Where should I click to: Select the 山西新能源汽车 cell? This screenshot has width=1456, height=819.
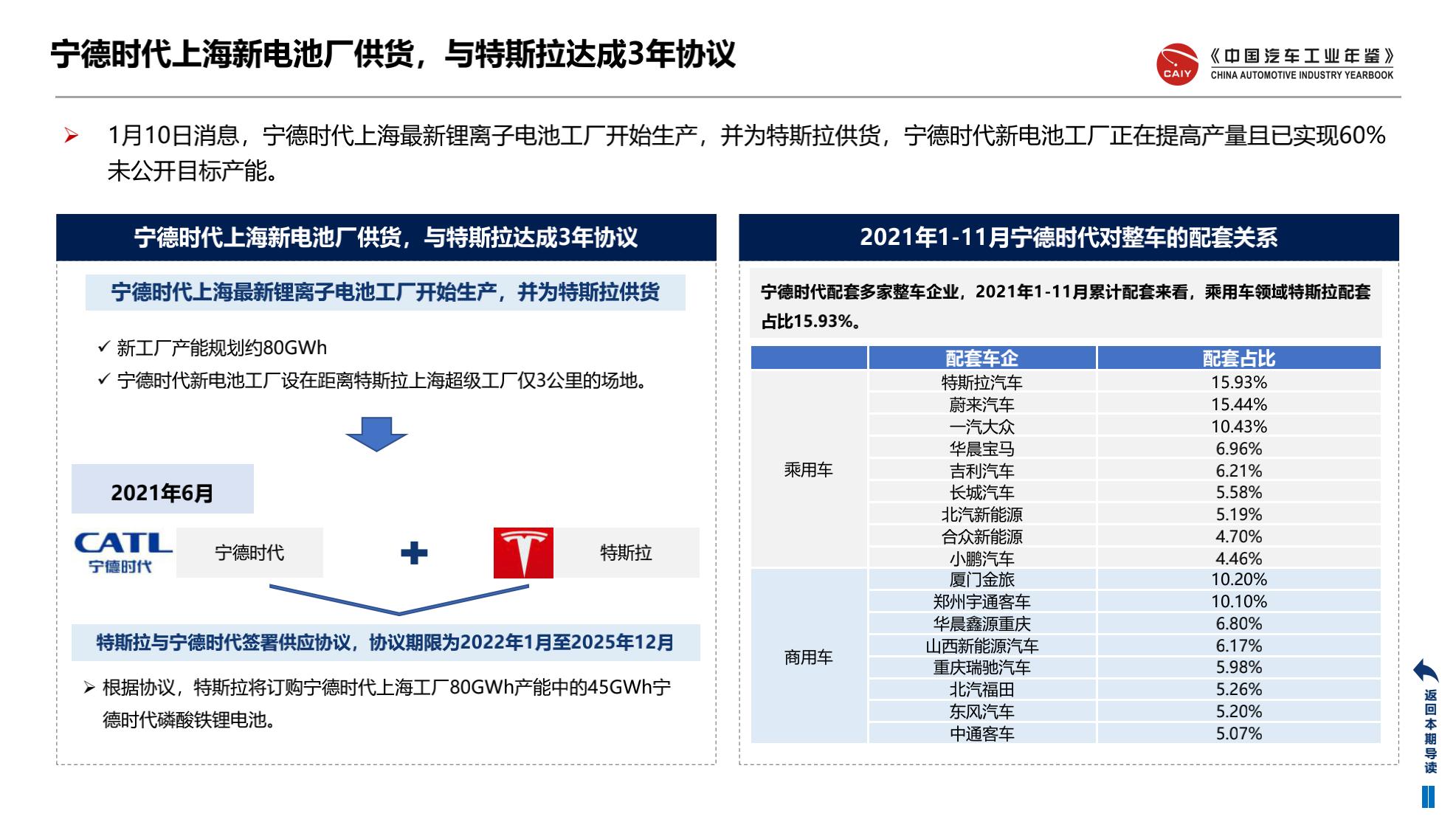click(982, 646)
